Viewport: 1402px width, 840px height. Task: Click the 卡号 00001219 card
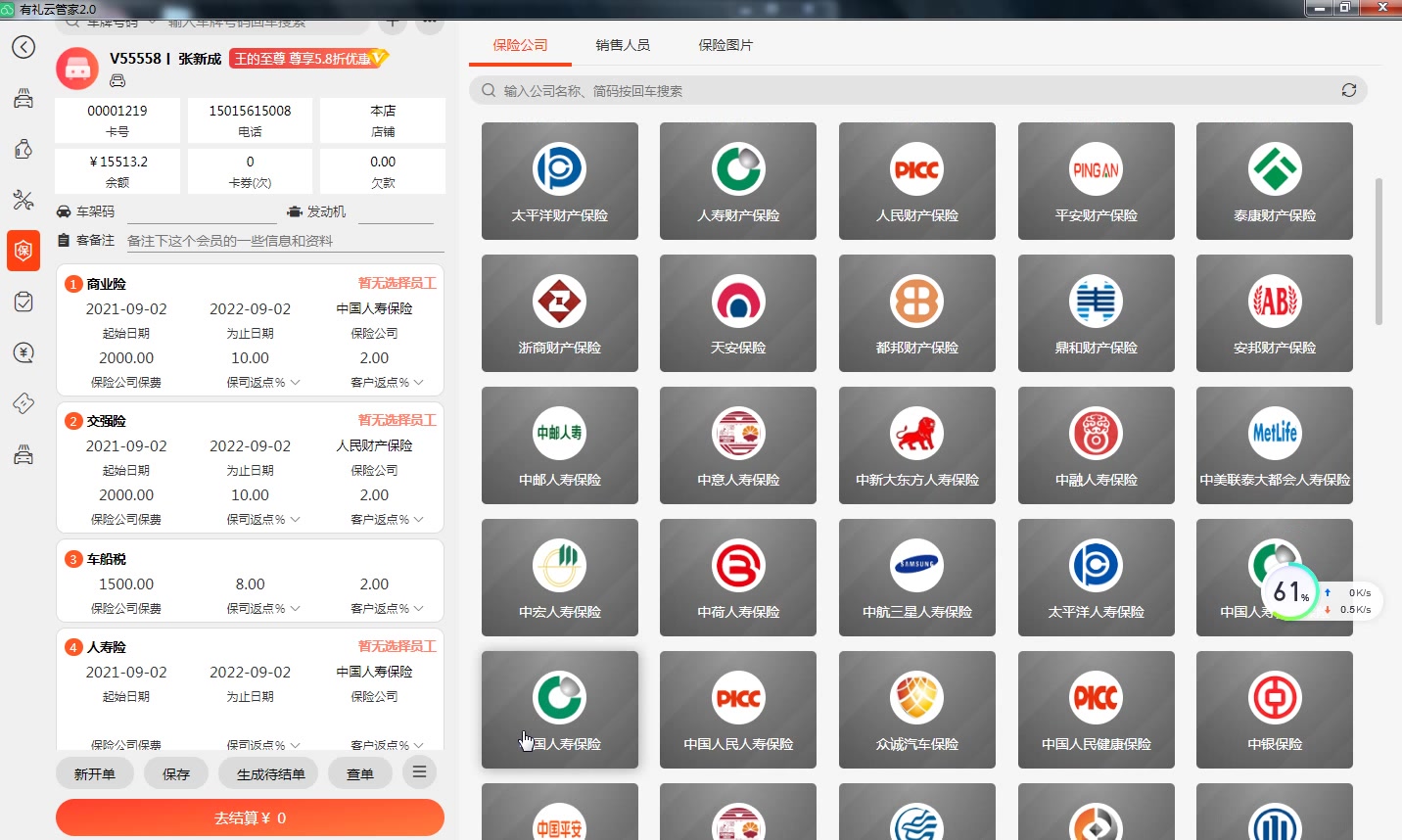point(117,120)
